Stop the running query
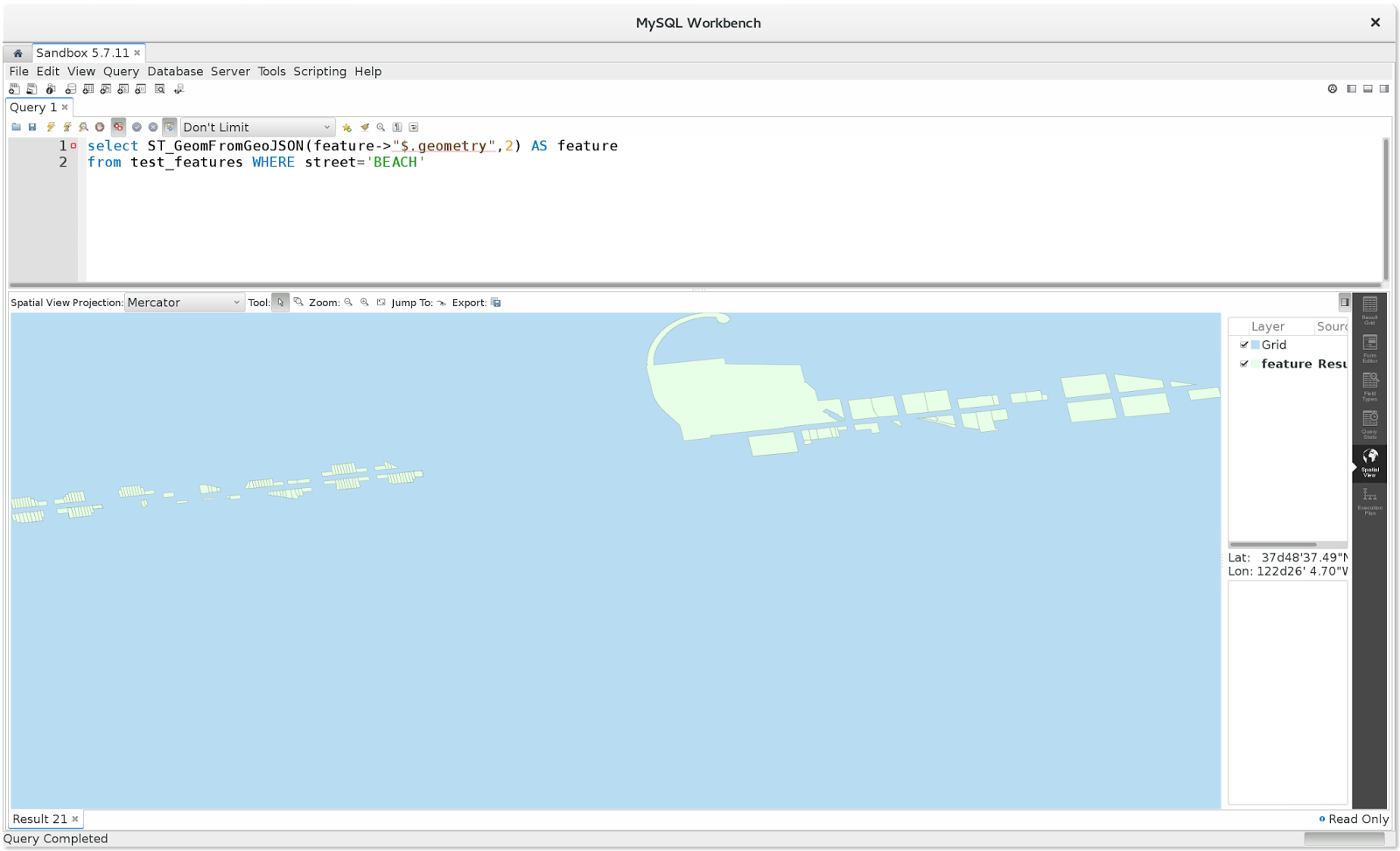 point(98,127)
